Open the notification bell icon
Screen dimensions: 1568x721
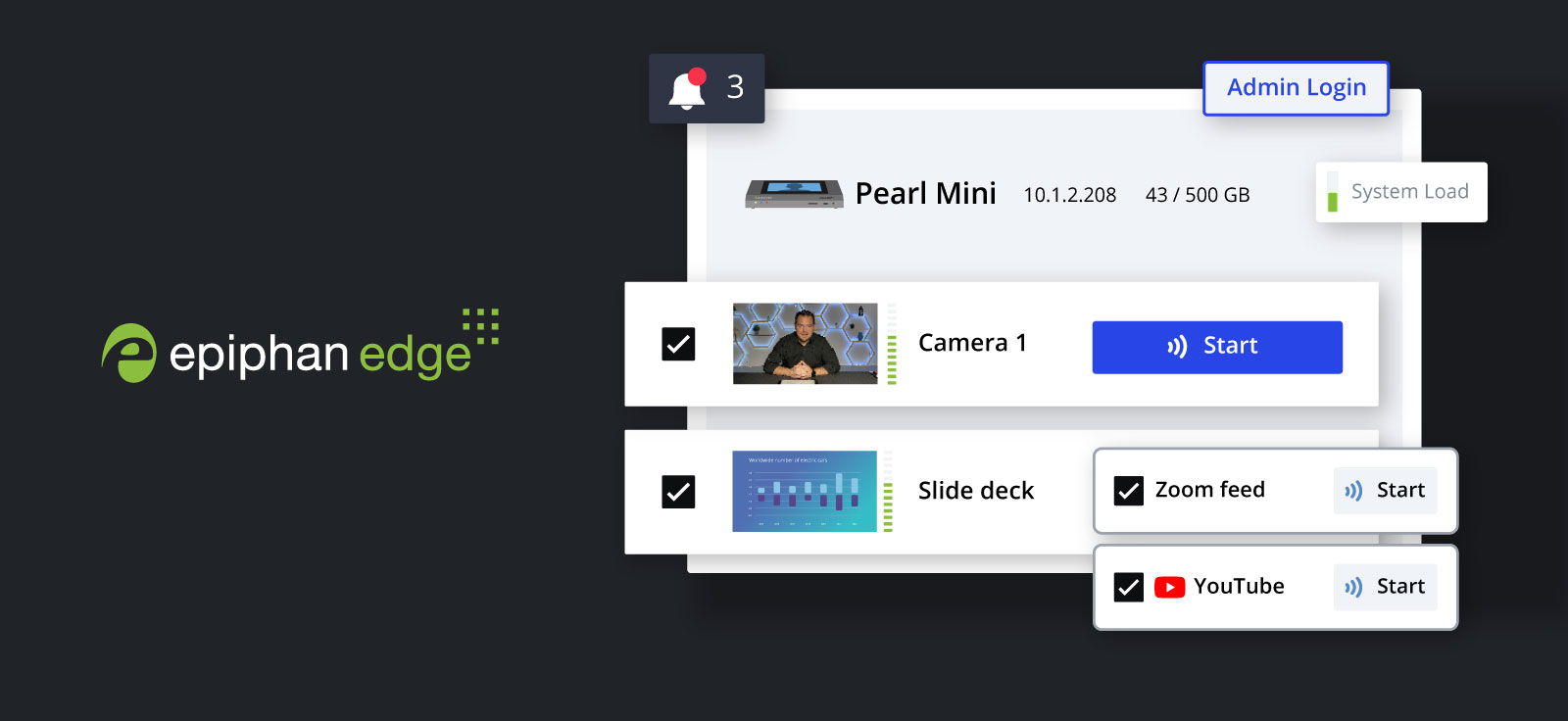[688, 88]
